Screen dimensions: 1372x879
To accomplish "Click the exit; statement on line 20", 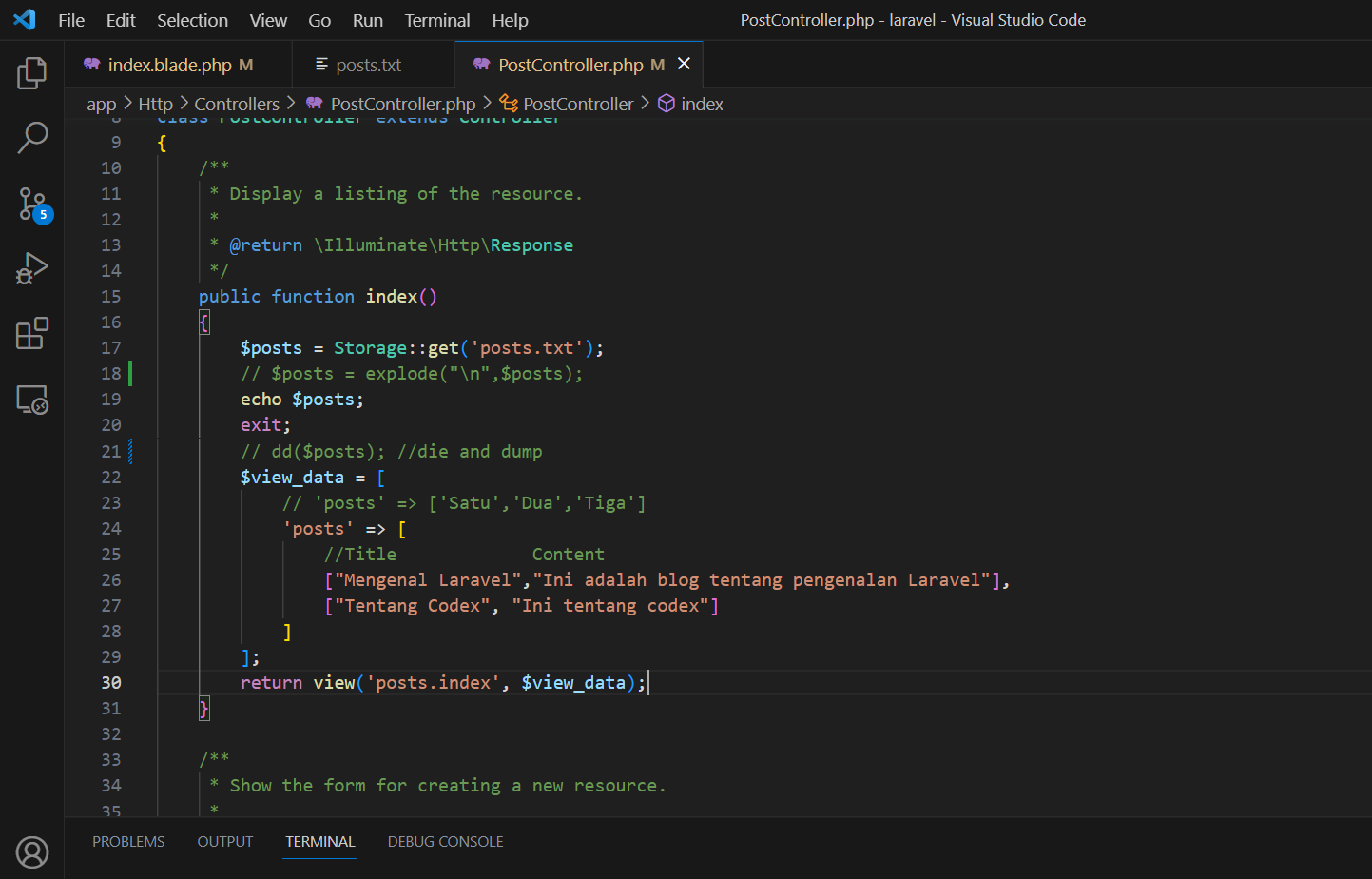I will click(x=266, y=425).
